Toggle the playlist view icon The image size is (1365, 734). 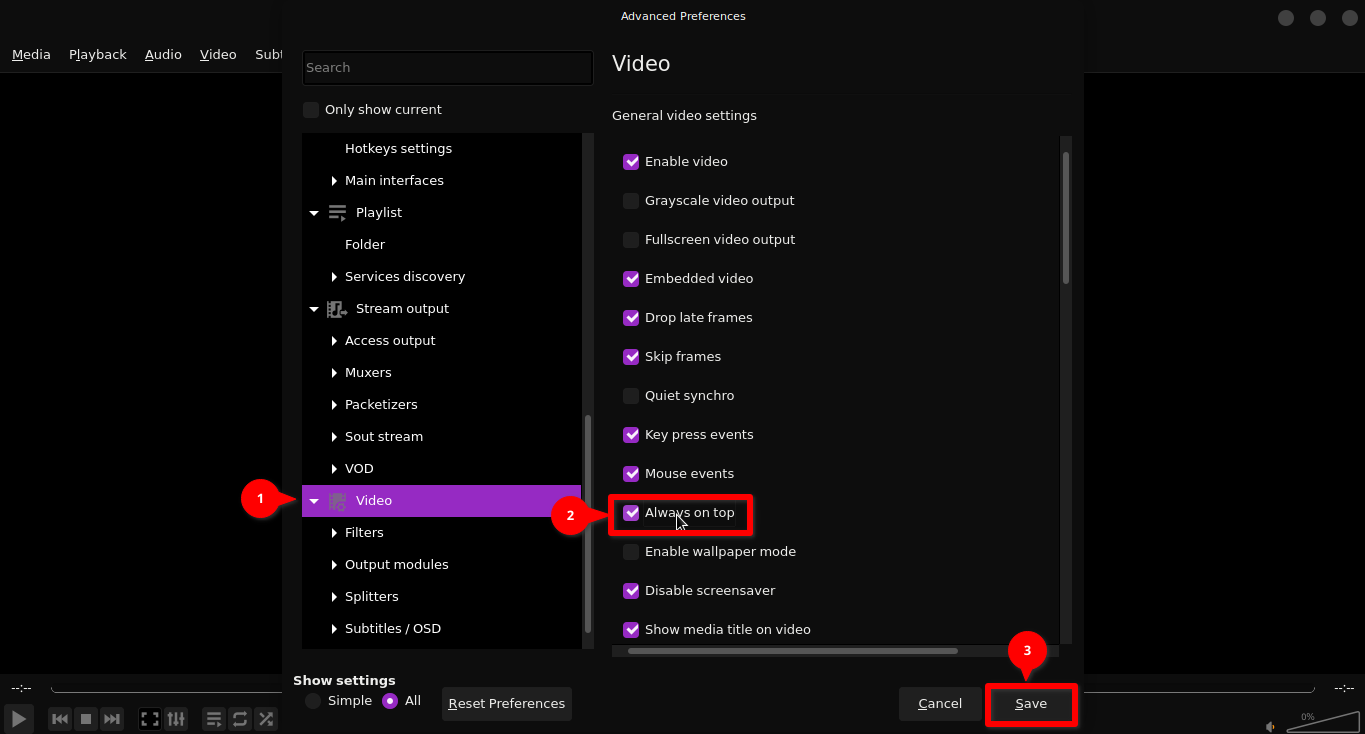coord(214,719)
